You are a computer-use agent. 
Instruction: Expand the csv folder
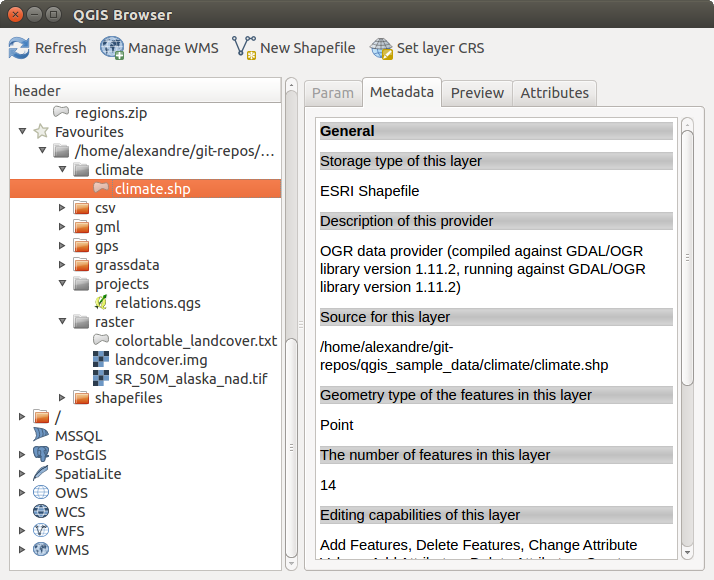tap(63, 208)
